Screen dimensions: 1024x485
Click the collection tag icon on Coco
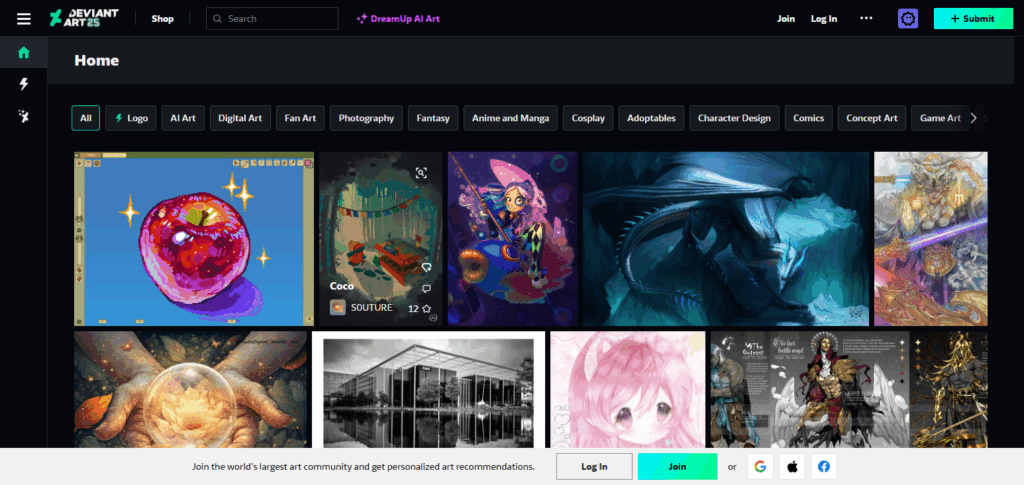pos(426,268)
